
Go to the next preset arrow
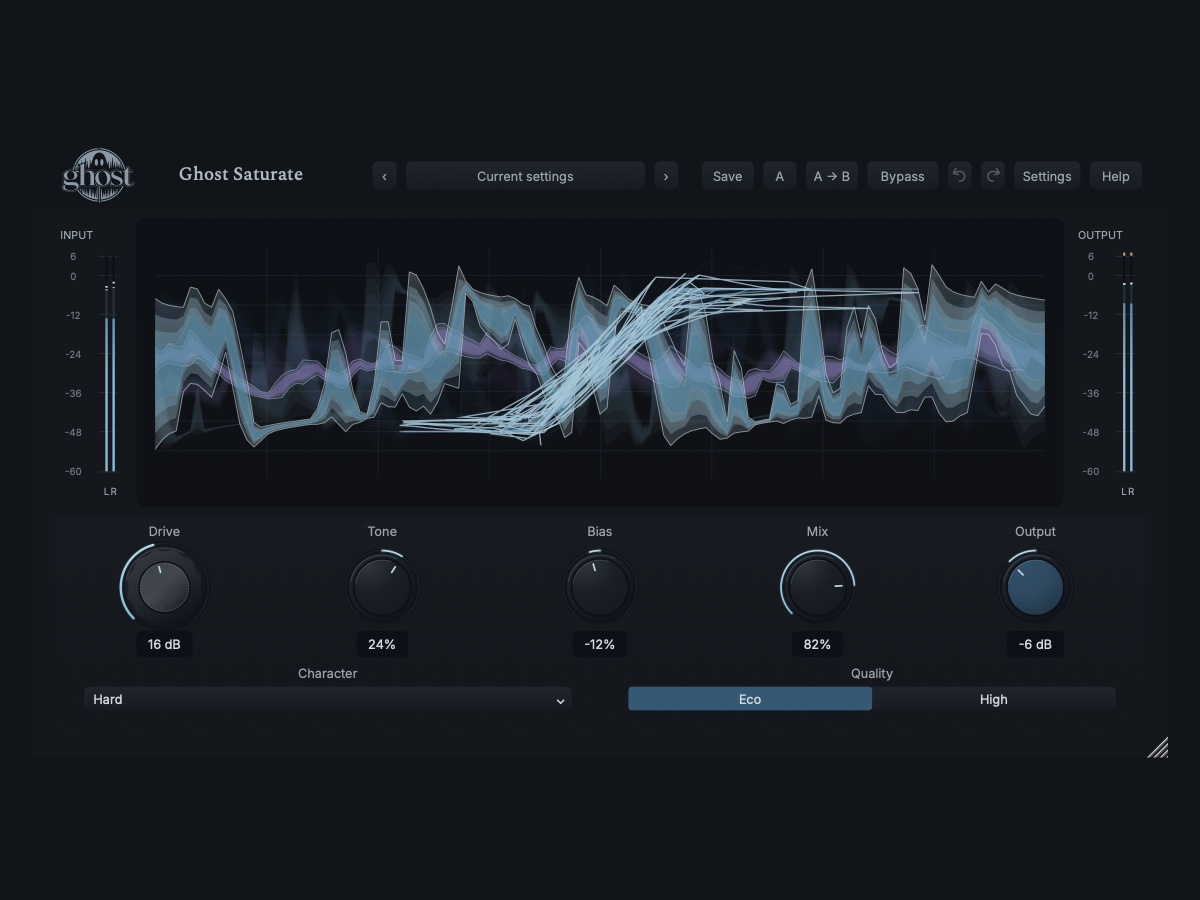[666, 176]
